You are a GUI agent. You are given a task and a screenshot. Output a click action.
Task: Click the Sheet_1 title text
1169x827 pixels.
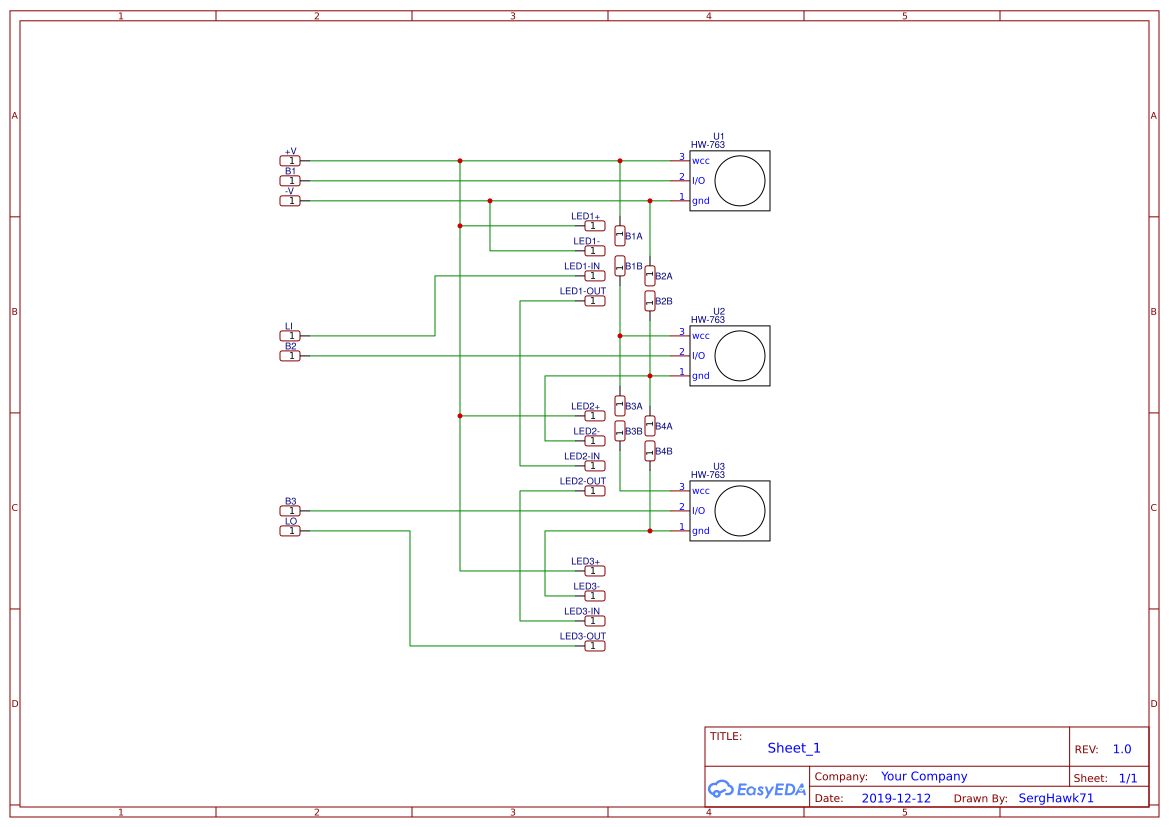[x=794, y=748]
